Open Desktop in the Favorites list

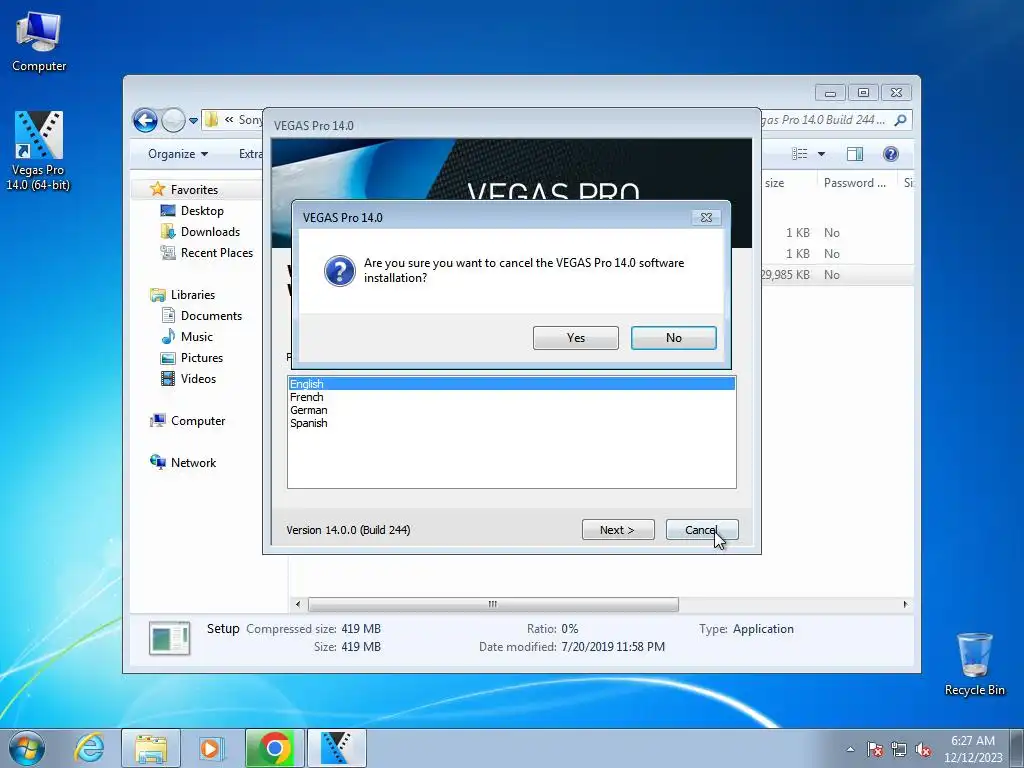coord(202,211)
